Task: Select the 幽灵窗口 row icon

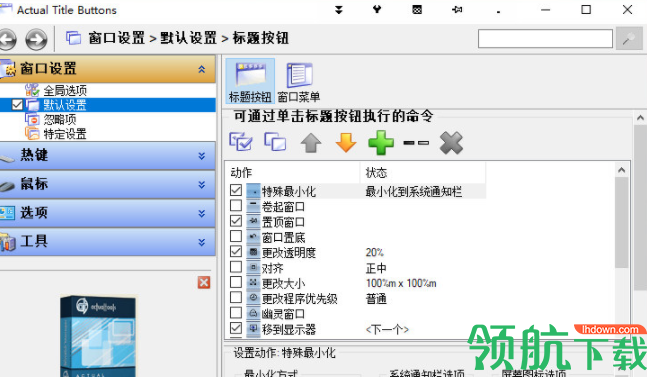Action: 253,313
